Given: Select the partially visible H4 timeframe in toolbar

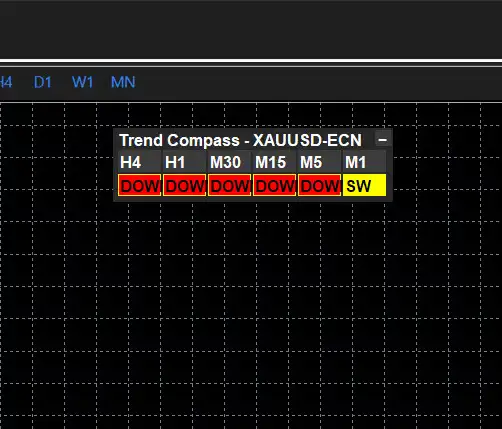Looking at the screenshot, I should click(6, 82).
